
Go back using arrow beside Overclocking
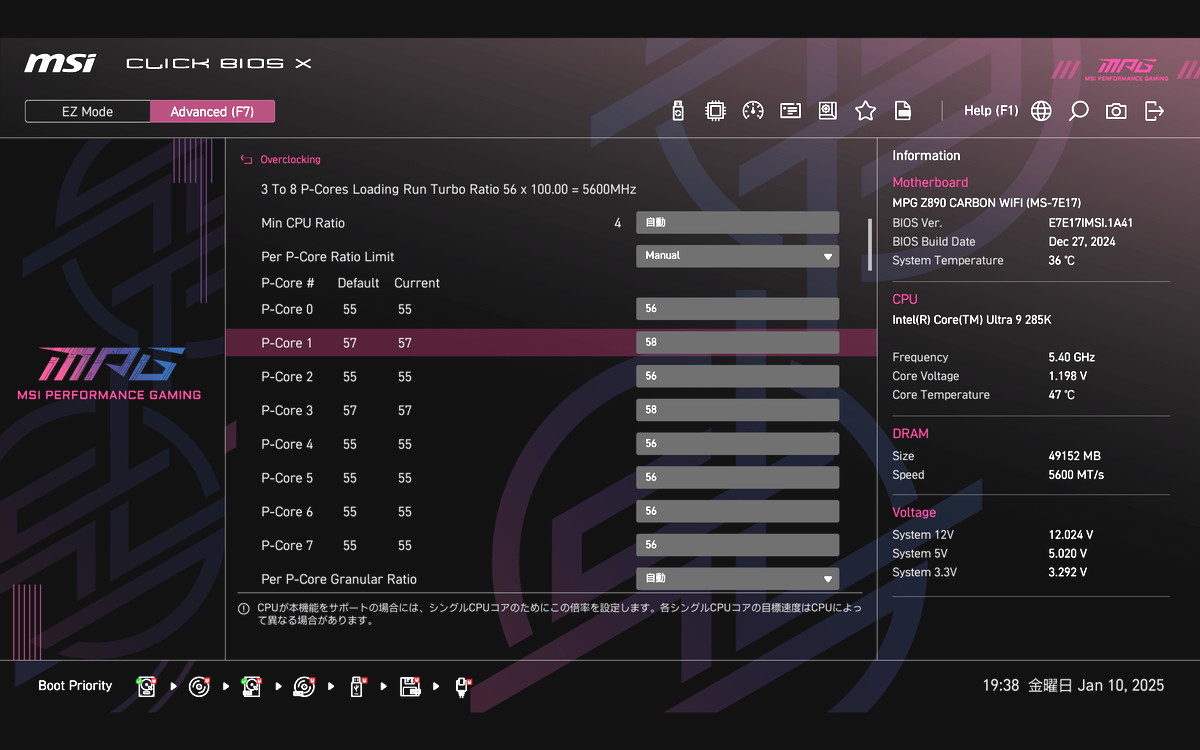(x=246, y=159)
